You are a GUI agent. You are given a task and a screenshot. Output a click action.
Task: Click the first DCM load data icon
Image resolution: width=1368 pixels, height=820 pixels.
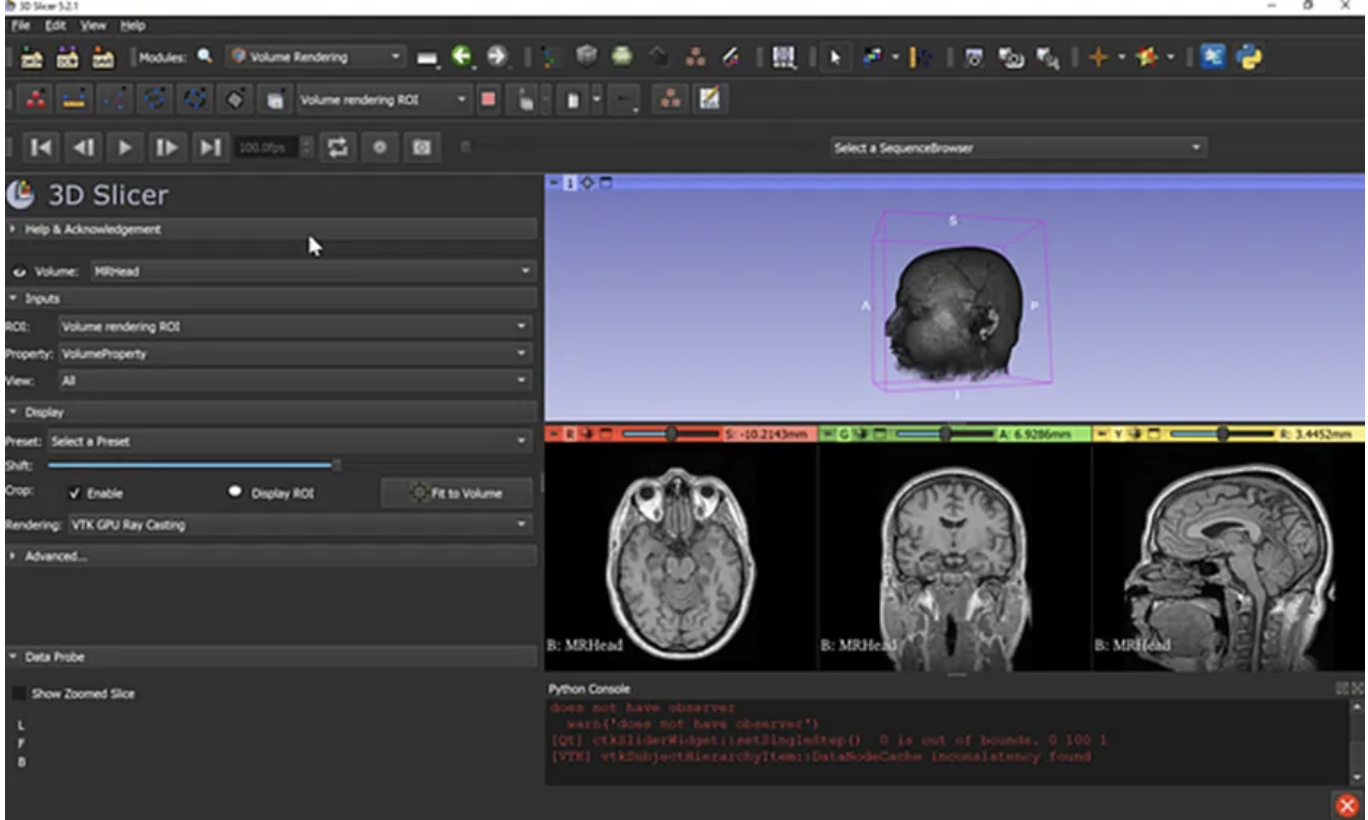click(x=32, y=58)
